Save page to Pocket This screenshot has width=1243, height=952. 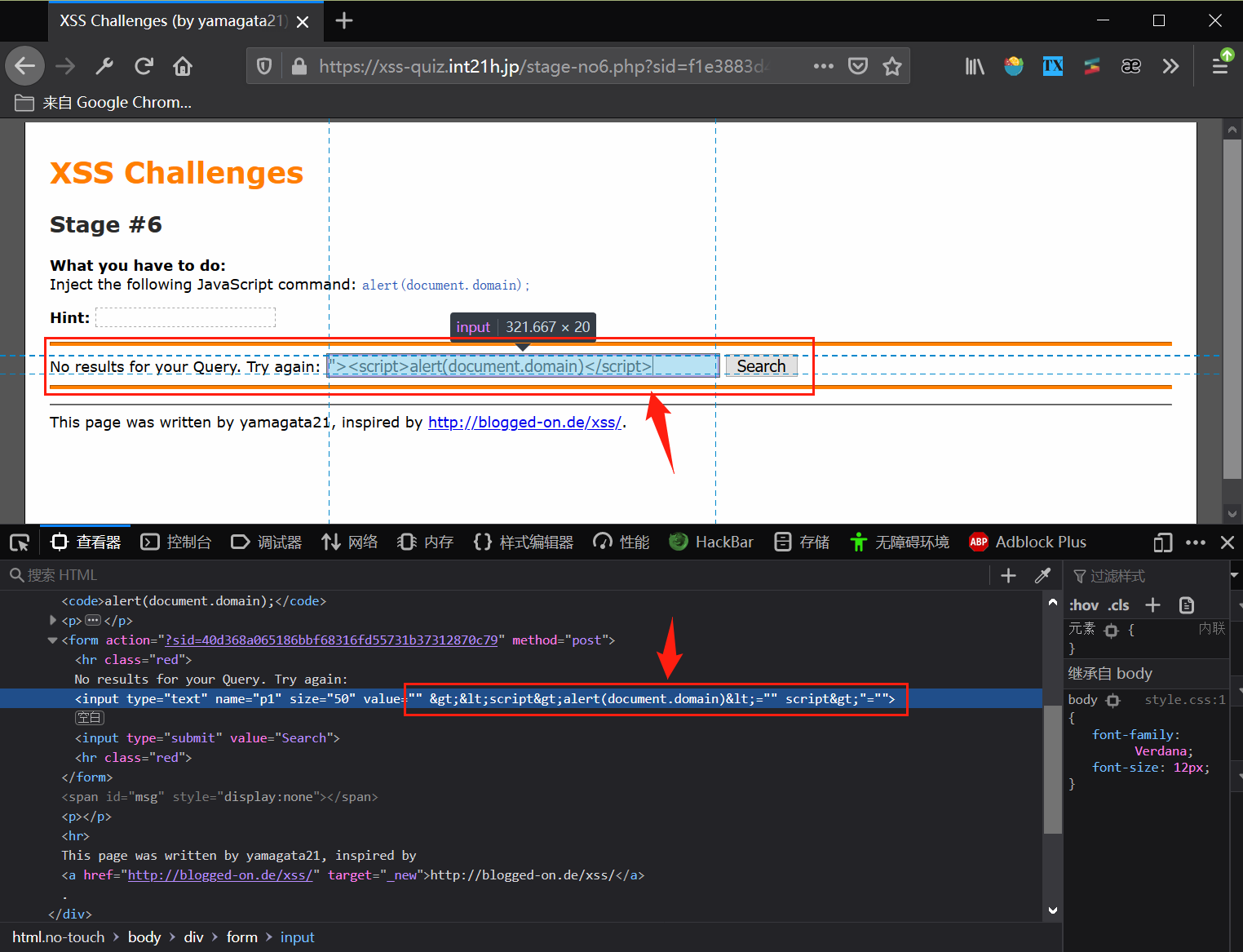(858, 66)
